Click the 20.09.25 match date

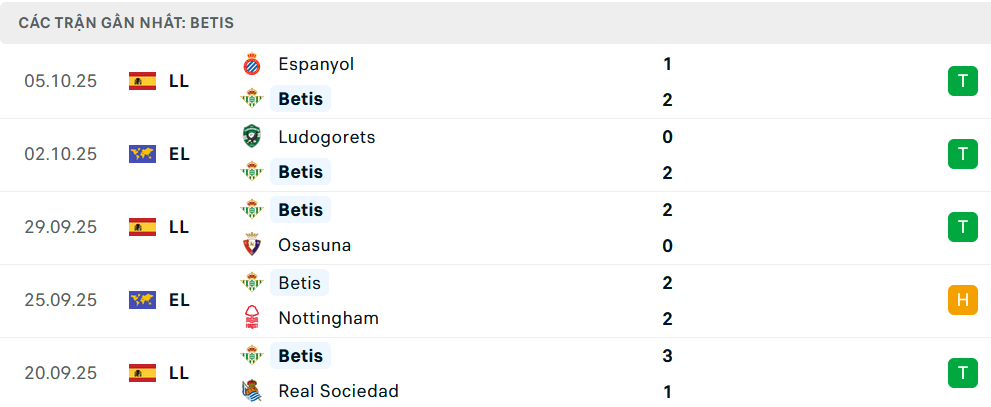pyautogui.click(x=61, y=373)
